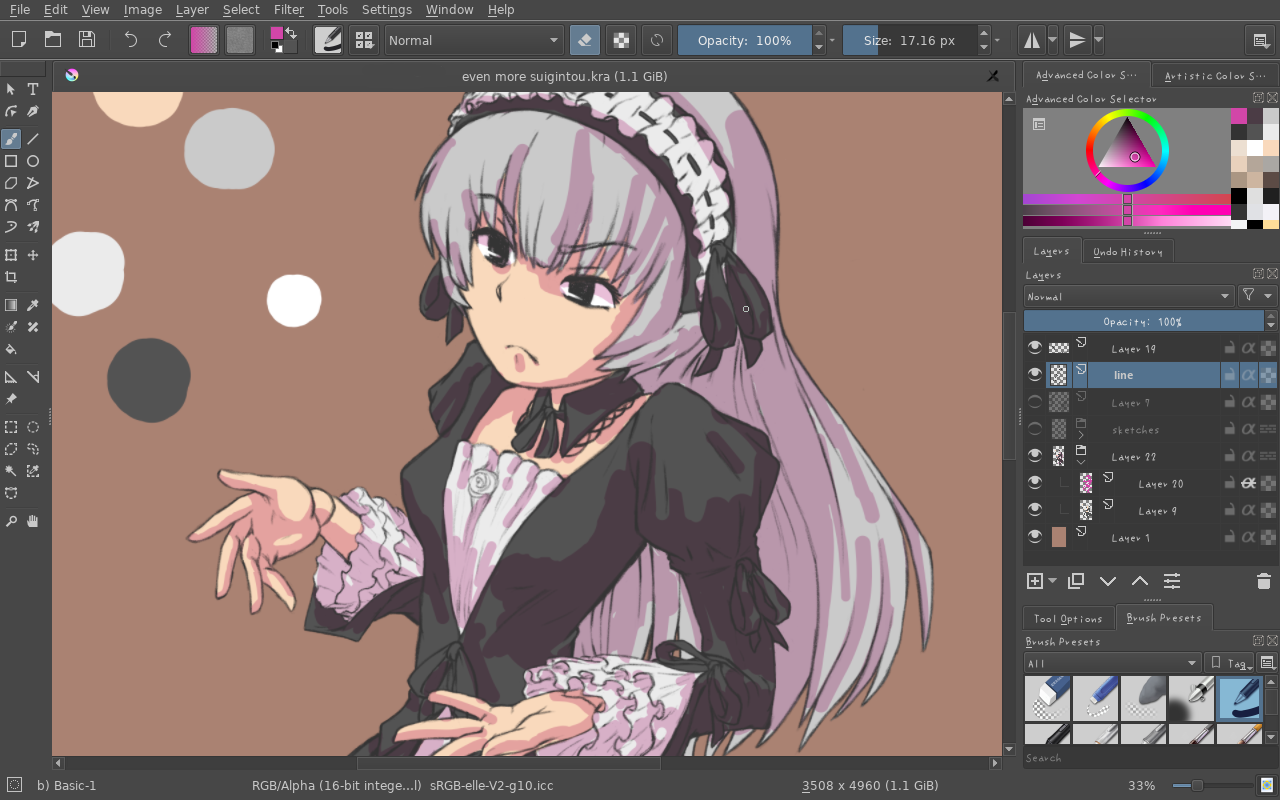The image size is (1280, 800).
Task: Select the Rectangle shape tool
Action: click(x=11, y=161)
